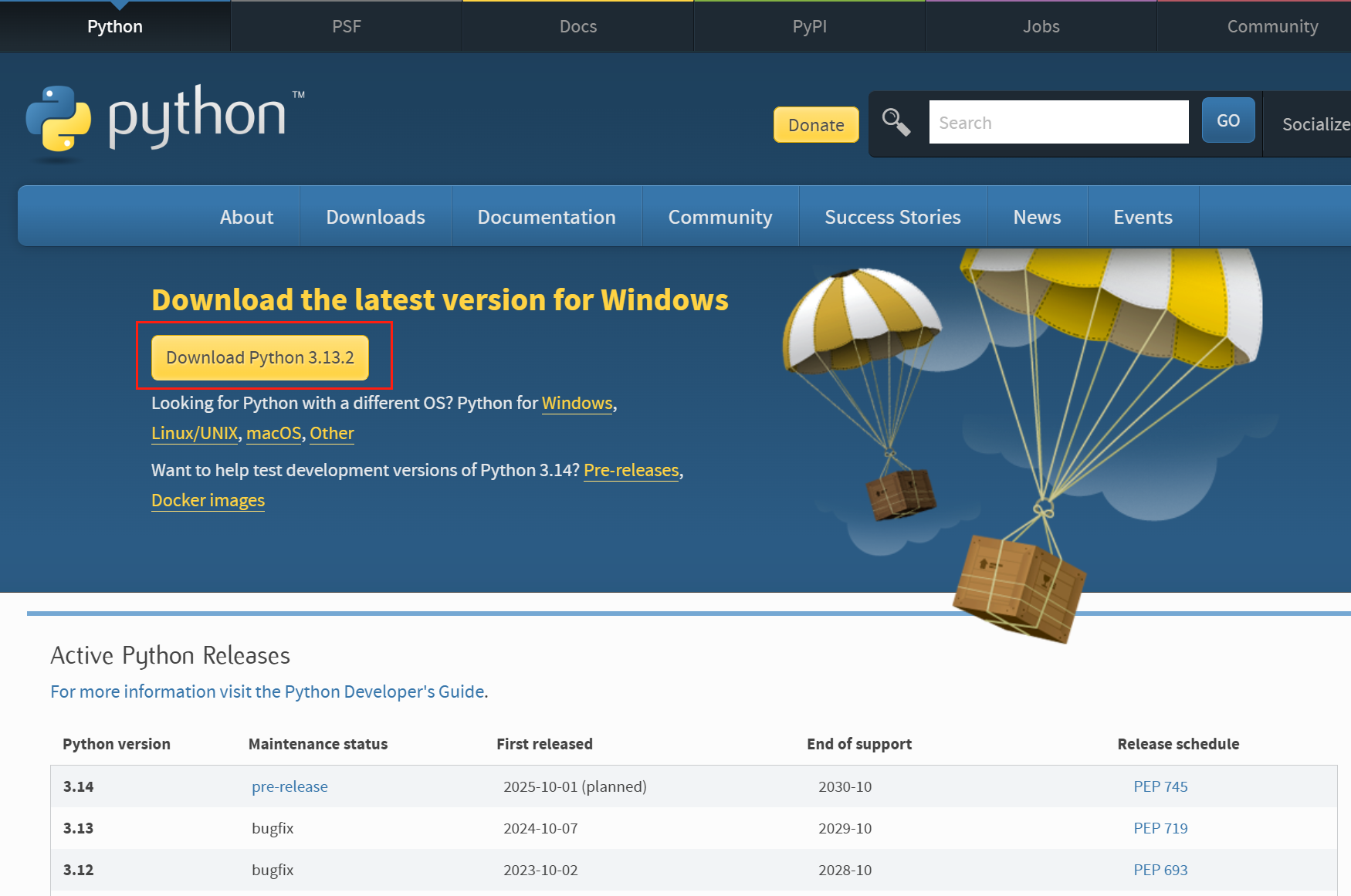
Task: Go to the PyPI top tab
Action: pyautogui.click(x=810, y=26)
